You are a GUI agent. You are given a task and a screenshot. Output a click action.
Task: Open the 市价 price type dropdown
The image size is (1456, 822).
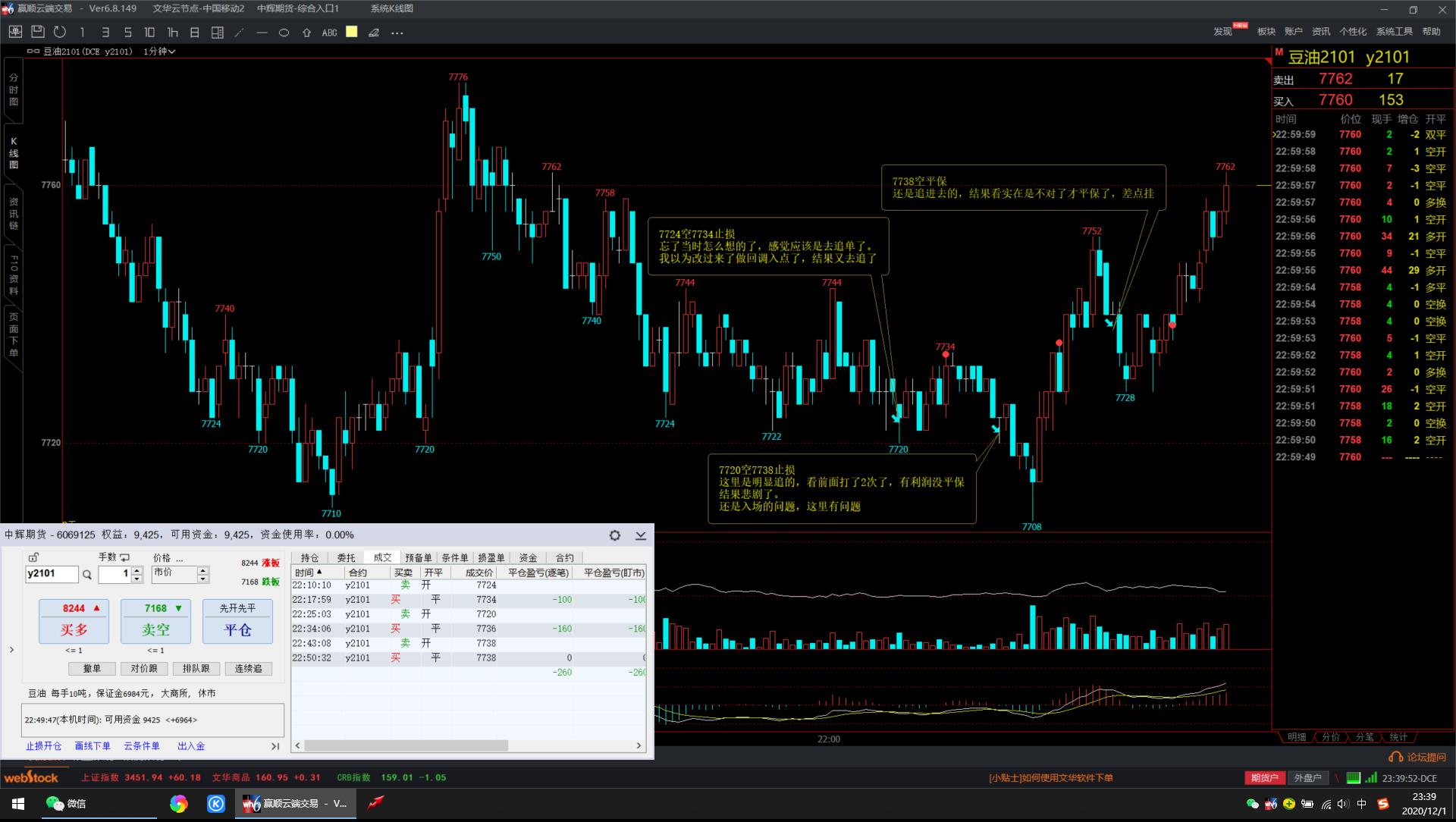click(180, 574)
